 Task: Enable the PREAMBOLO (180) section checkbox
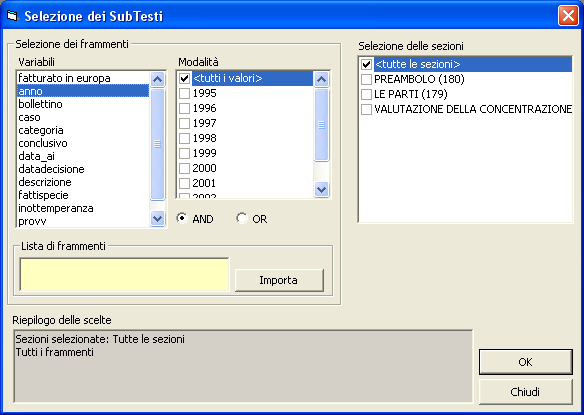366,79
